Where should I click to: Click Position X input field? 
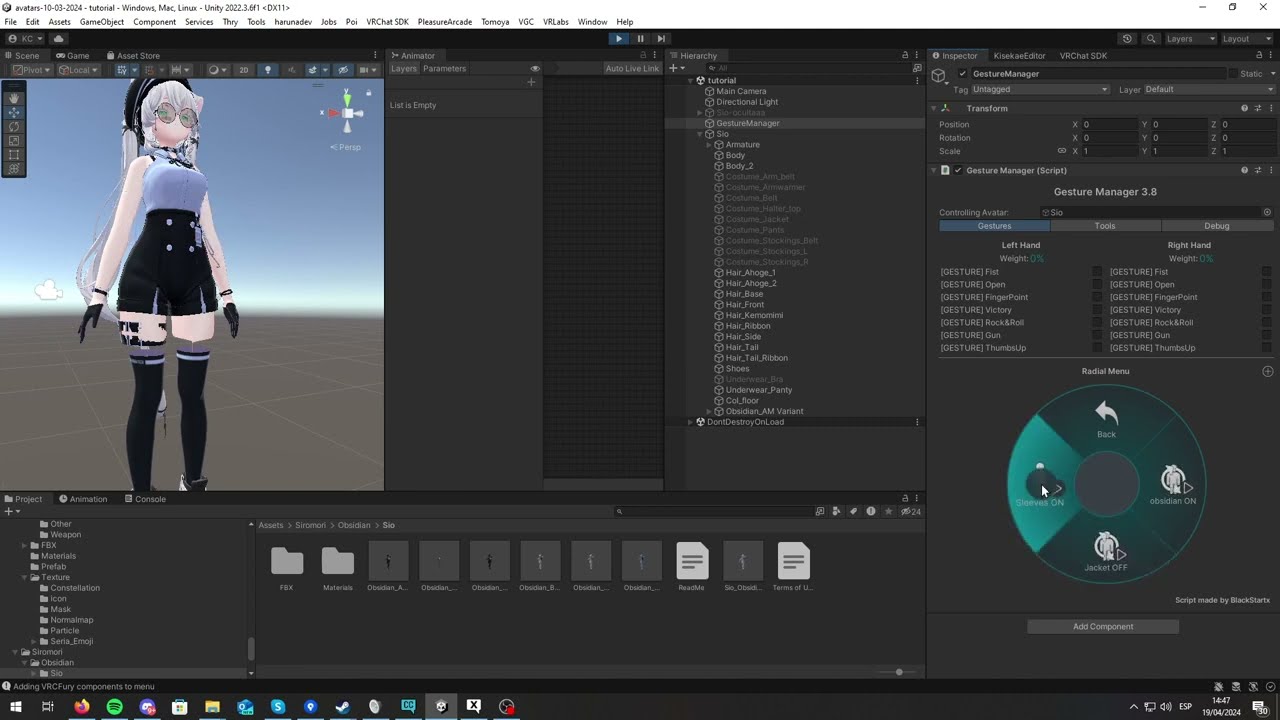pos(1108,125)
